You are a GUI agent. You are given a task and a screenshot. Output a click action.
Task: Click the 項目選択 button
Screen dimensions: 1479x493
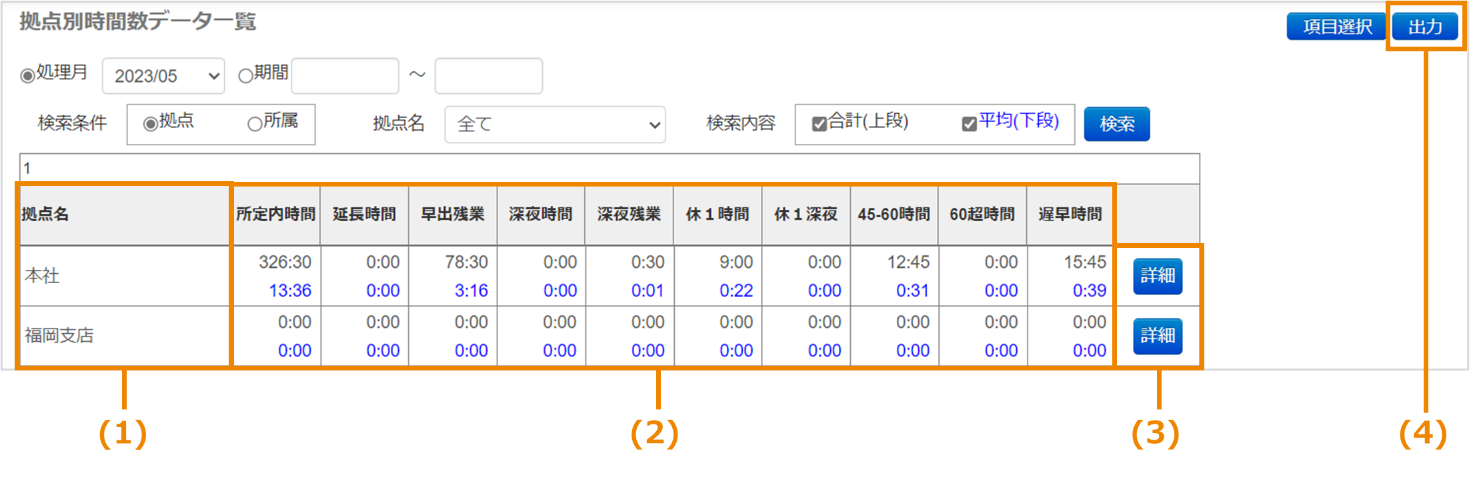(1336, 27)
